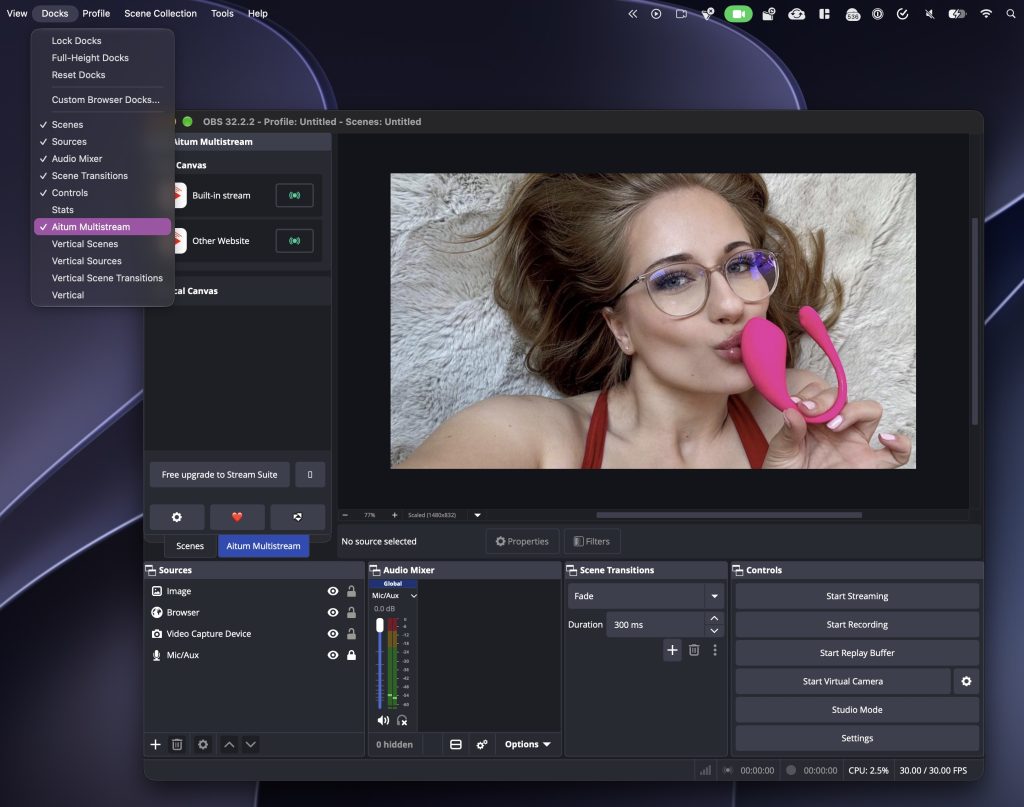Open the Audio Mixer Options dropdown
The width and height of the screenshot is (1024, 807).
click(x=528, y=744)
